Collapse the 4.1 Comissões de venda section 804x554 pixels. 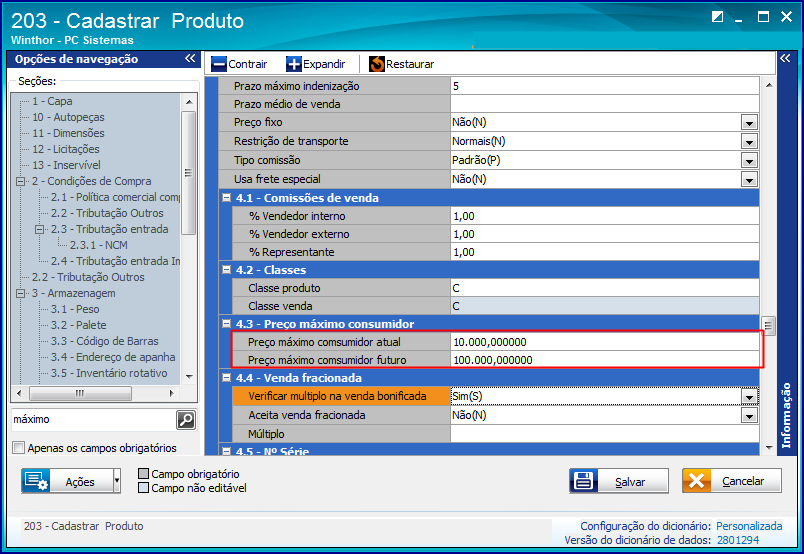[x=226, y=197]
